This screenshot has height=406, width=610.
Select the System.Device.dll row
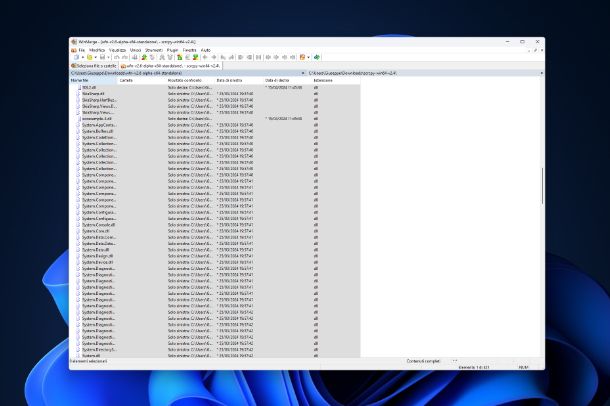(215, 262)
